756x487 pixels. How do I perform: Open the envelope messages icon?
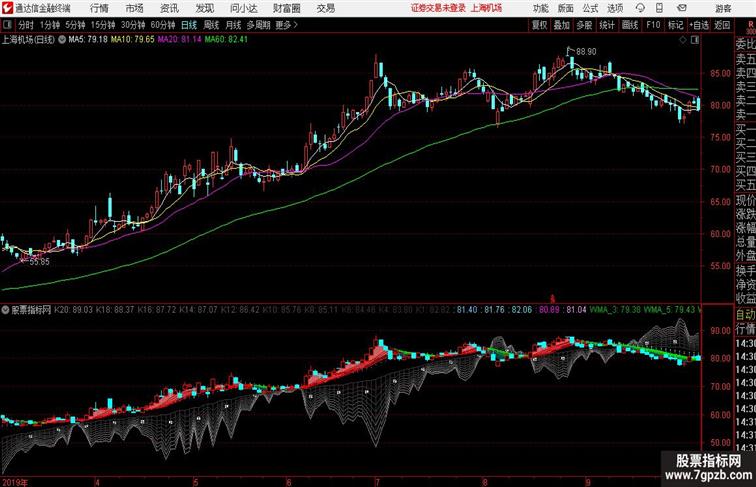[x=682, y=8]
